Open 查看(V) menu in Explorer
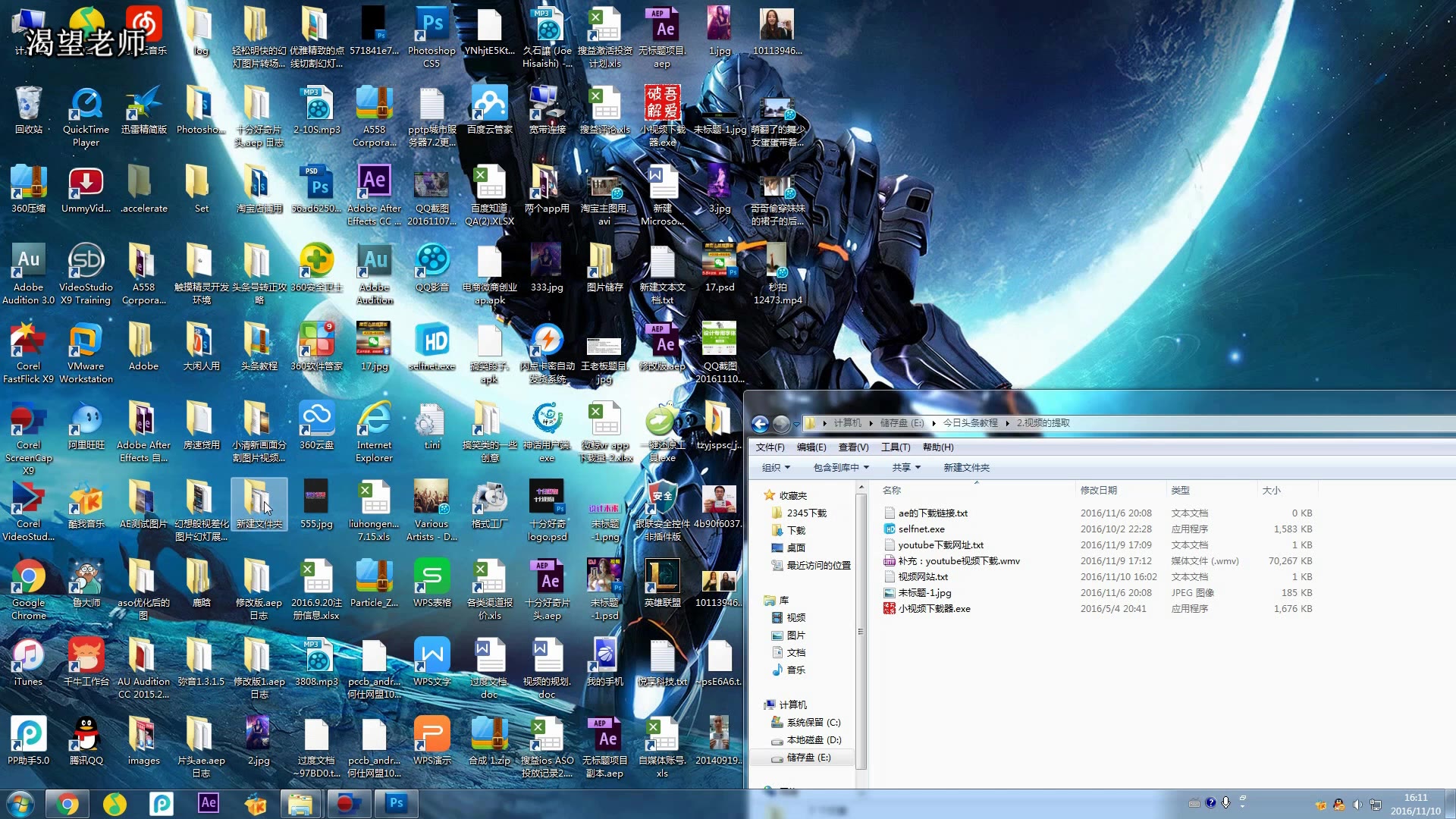Screen dimensions: 1456x819 click(x=853, y=447)
